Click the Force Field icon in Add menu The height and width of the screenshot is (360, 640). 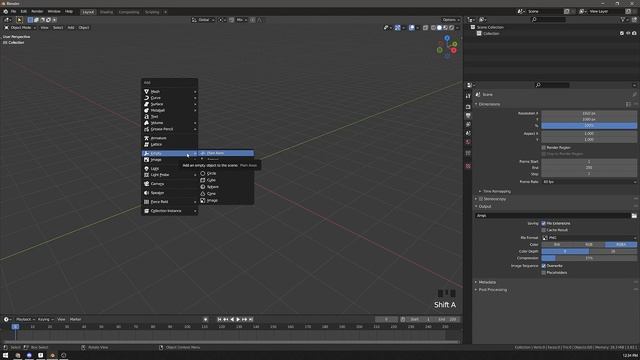[x=146, y=202]
